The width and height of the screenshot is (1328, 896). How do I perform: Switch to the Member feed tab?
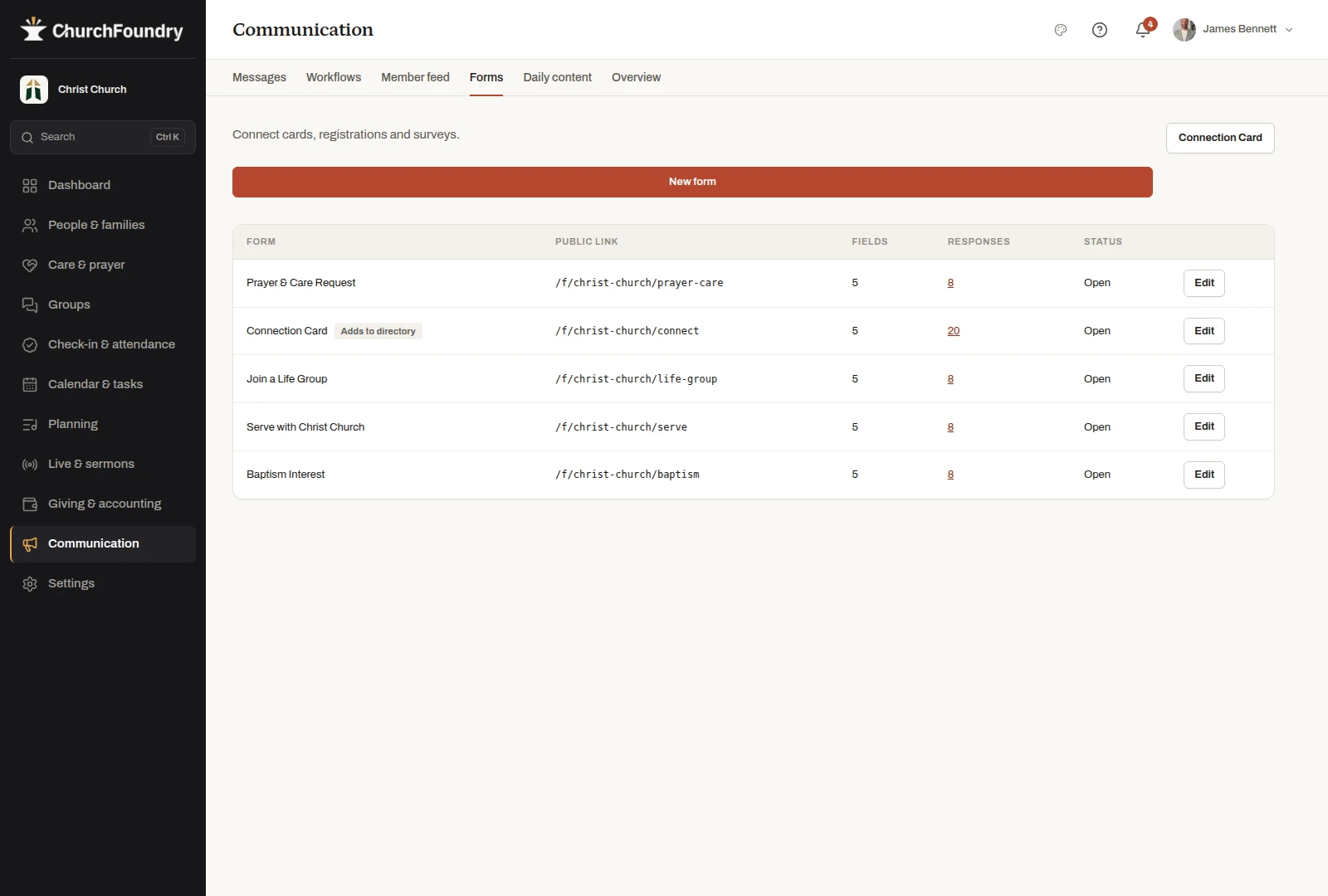pyautogui.click(x=415, y=77)
